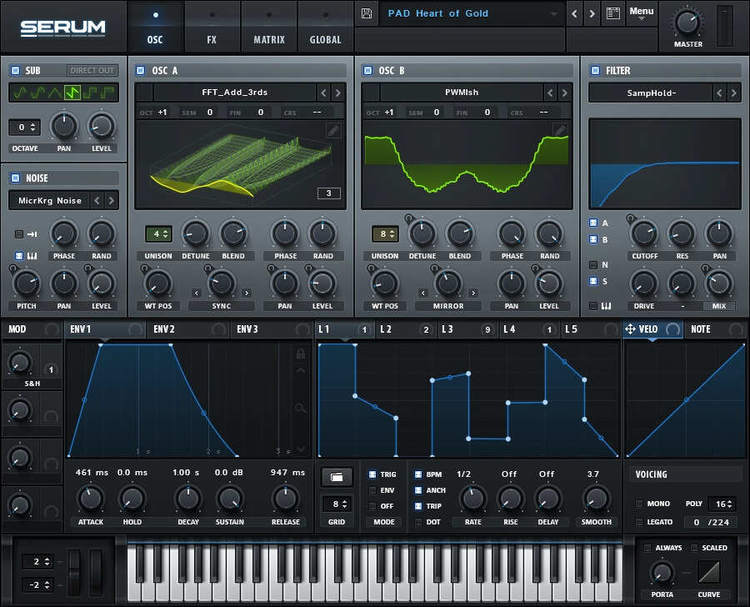Select the ENV 2 tab
The height and width of the screenshot is (607, 750).
(189, 329)
